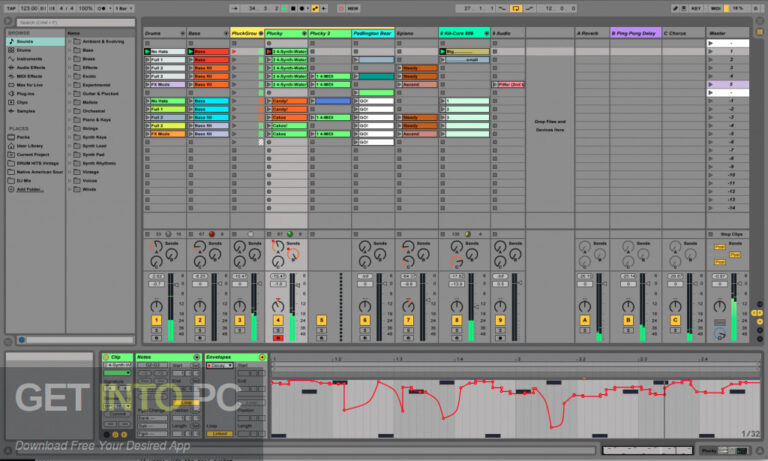Toggle track 1 activator button
Viewport: 768px width, 461px height.
tap(156, 320)
